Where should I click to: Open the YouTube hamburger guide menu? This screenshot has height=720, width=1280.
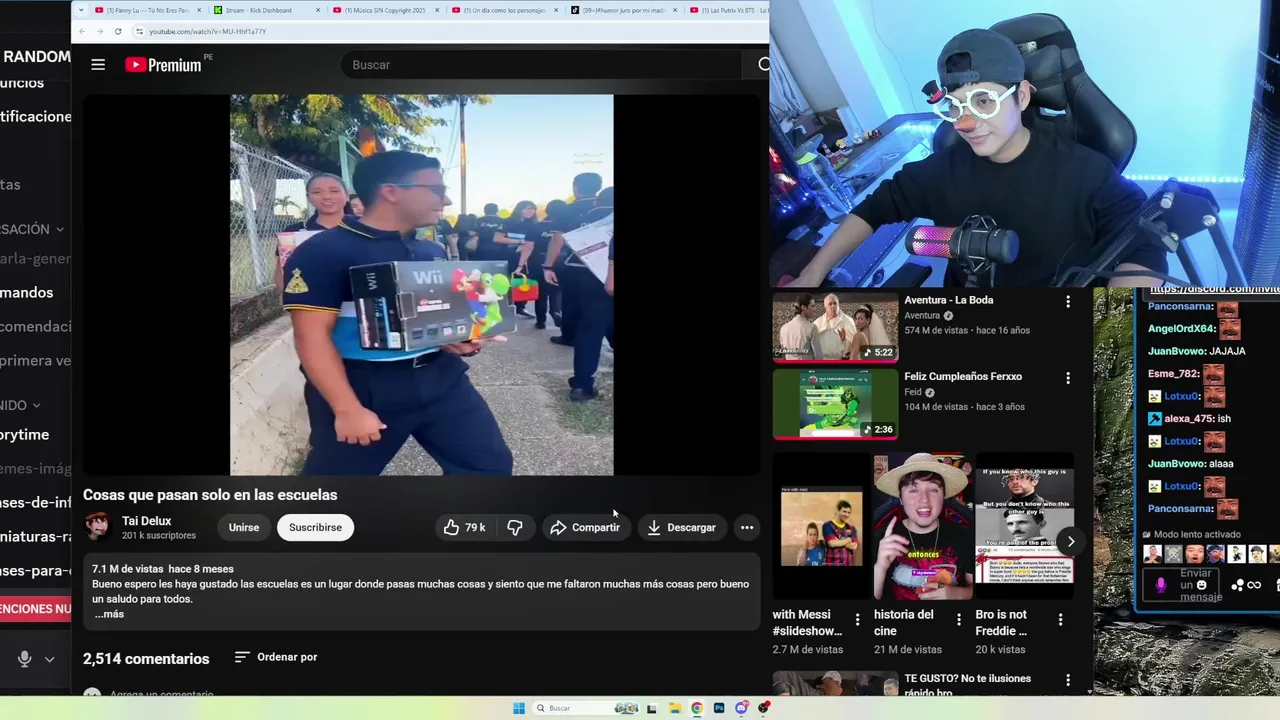tap(98, 65)
